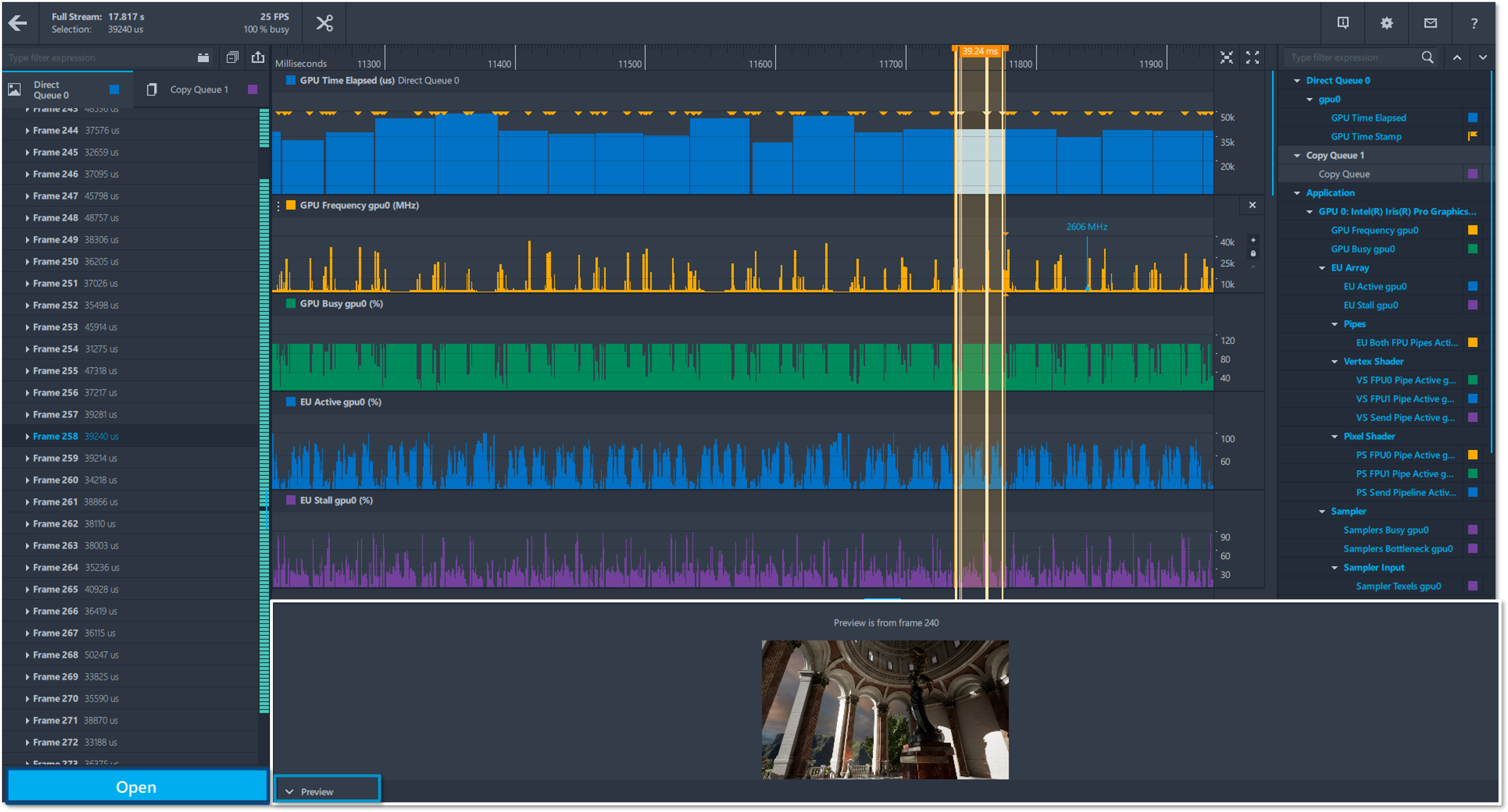Open the settings gear icon
This screenshot has width=1508, height=812.
click(1386, 23)
